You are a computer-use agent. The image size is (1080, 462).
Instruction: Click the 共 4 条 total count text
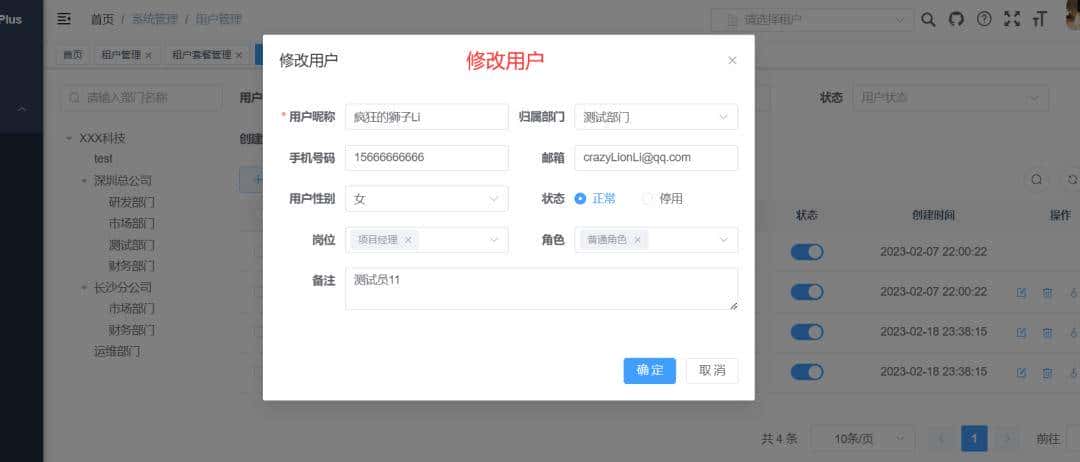(780, 439)
